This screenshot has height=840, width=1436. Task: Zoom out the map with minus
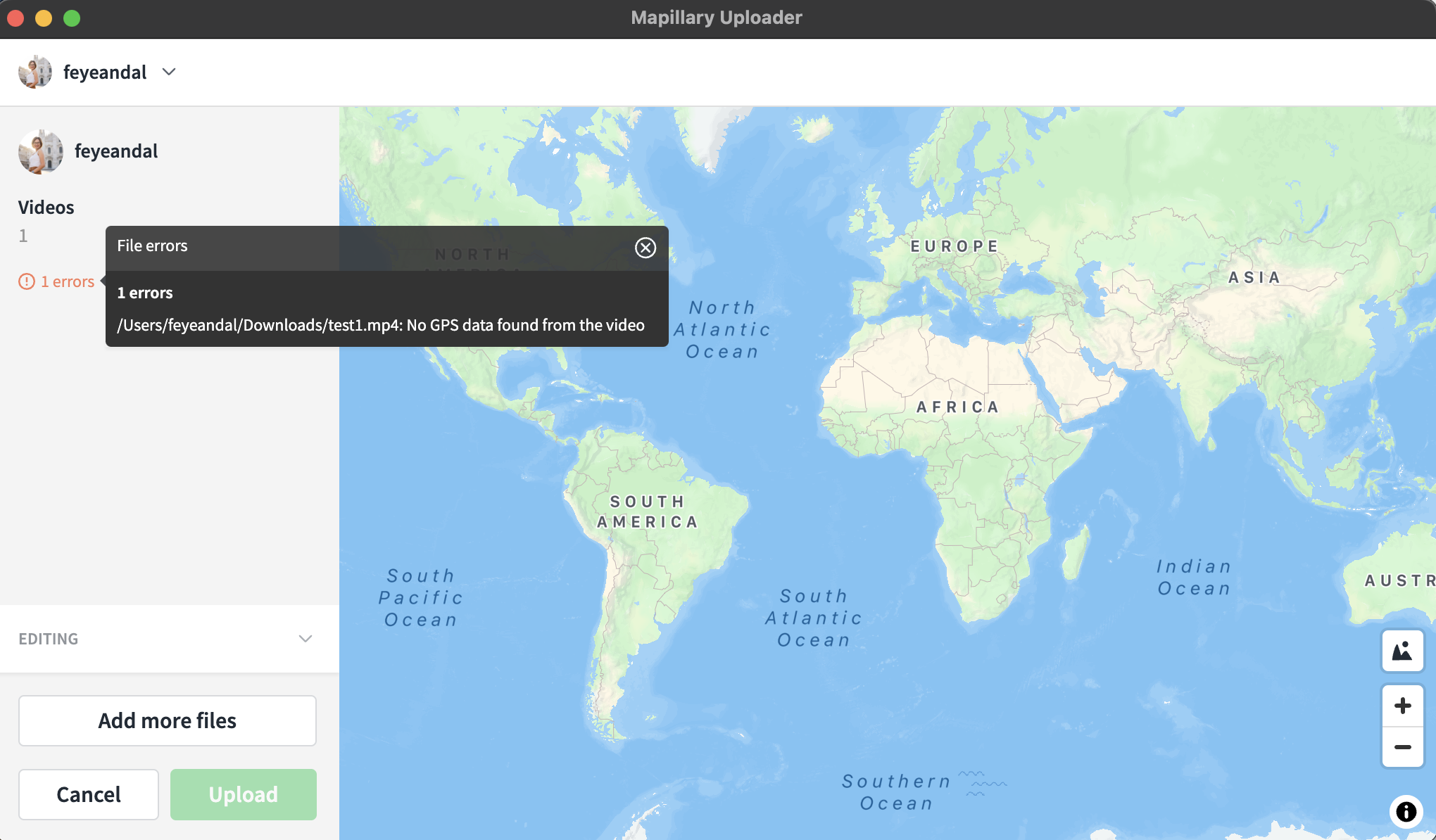[x=1402, y=747]
